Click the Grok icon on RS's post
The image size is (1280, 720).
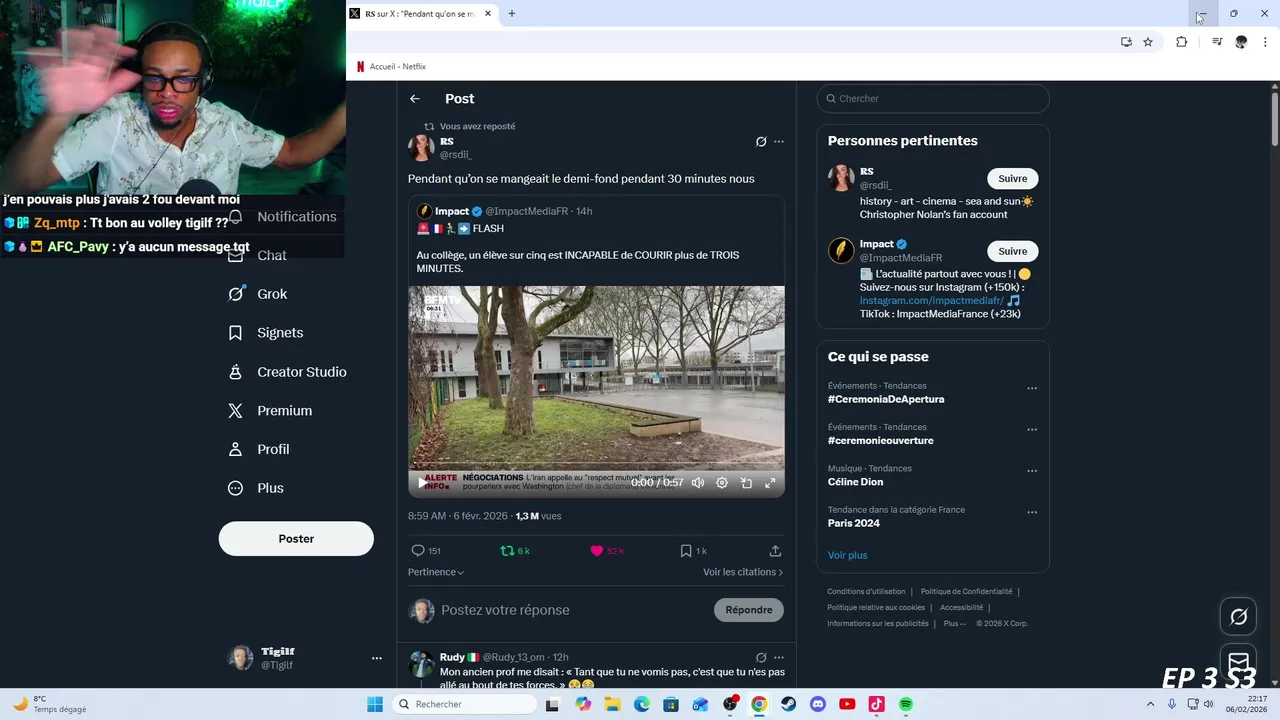click(761, 142)
